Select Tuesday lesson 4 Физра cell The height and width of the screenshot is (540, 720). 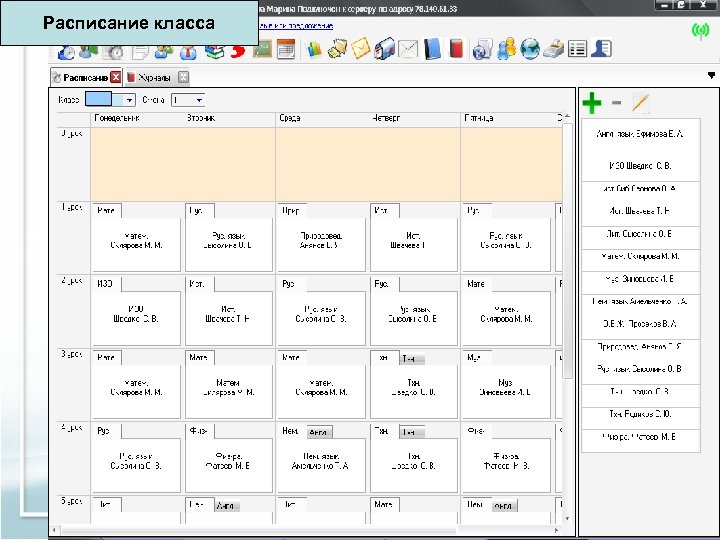(x=229, y=465)
